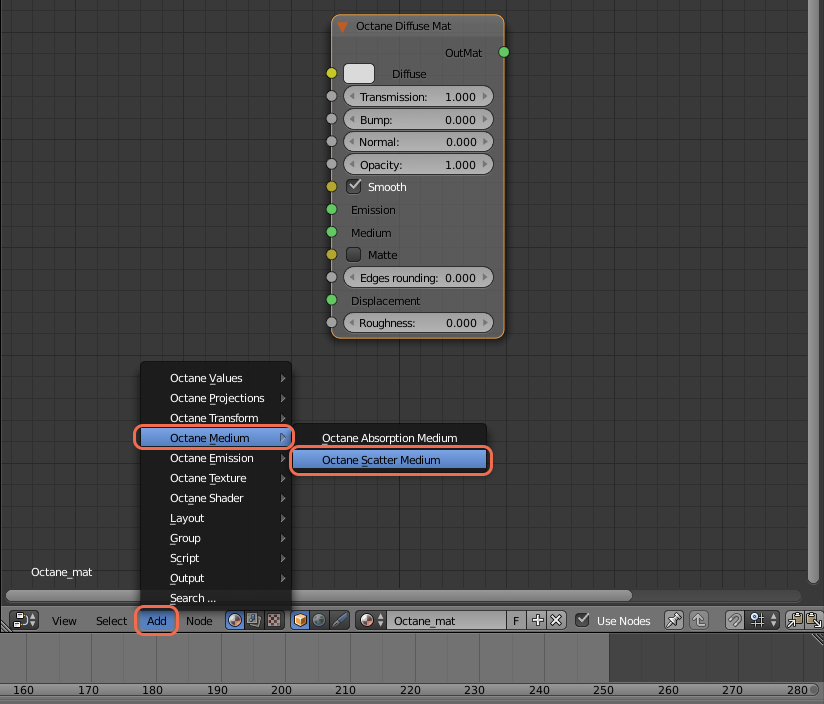Disable the Use Nodes checkbox
Viewport: 824px width, 704px height.
(583, 620)
